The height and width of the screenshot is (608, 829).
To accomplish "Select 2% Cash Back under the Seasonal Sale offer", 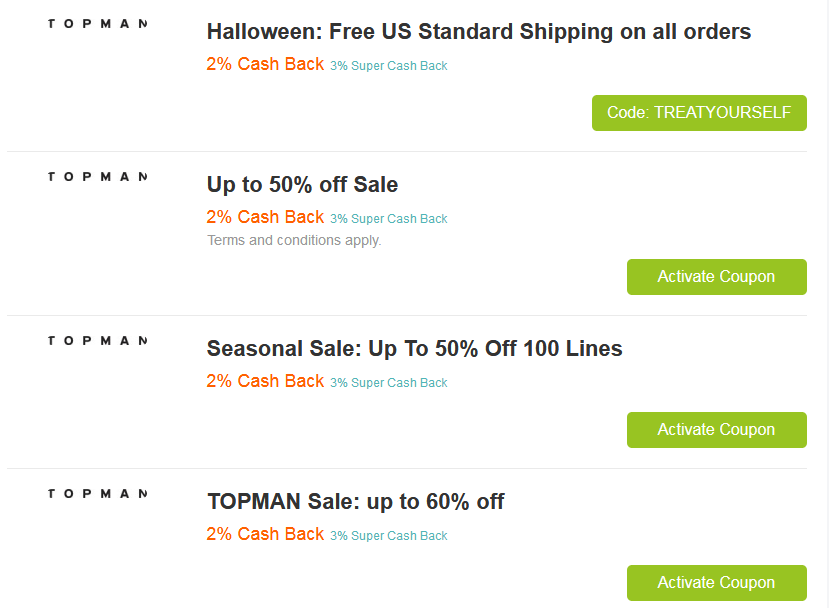I will click(265, 381).
